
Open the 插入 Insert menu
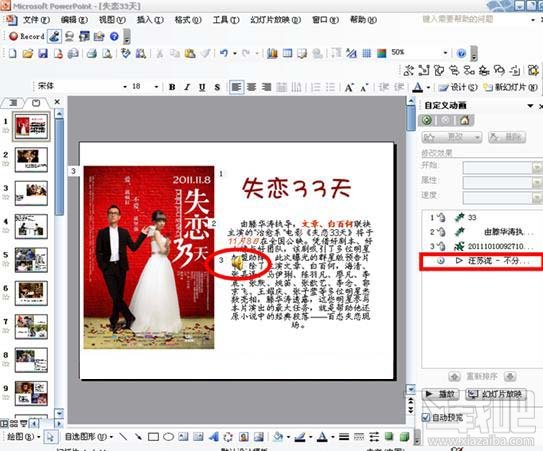tap(150, 20)
